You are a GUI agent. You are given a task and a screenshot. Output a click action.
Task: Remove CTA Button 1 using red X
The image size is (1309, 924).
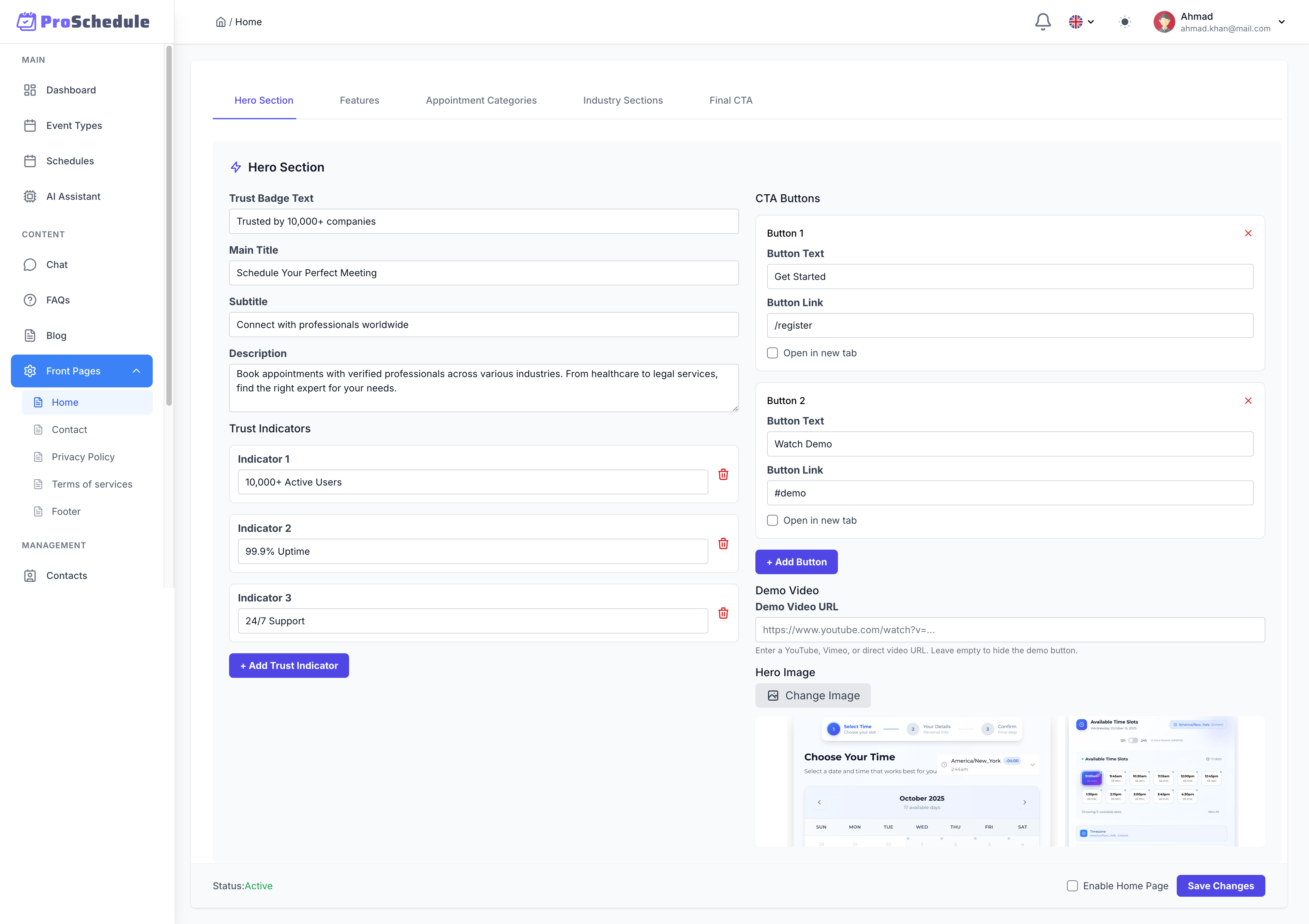(1248, 233)
